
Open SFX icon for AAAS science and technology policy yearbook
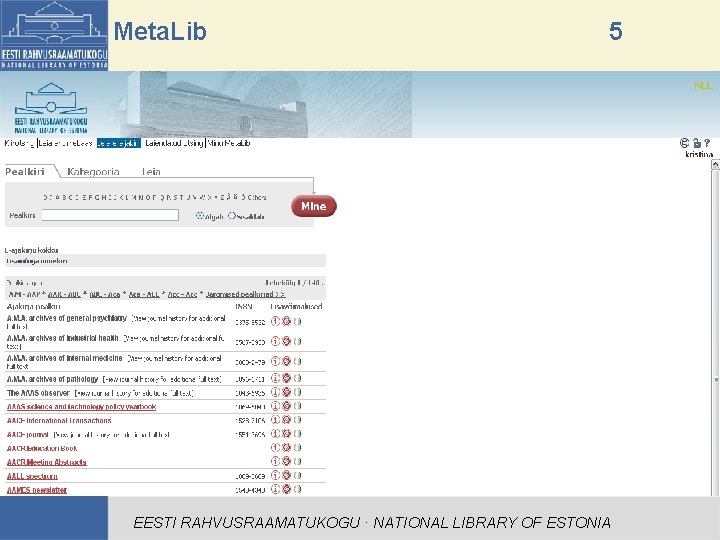(x=286, y=406)
